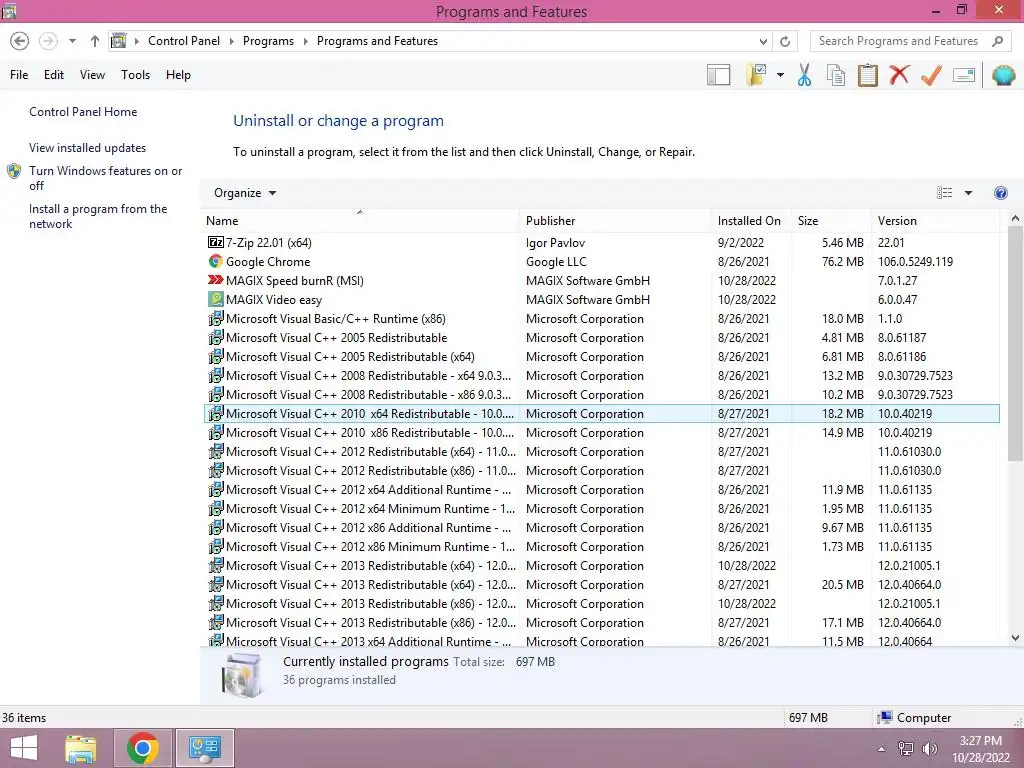Select Google Chrome program entry
This screenshot has width=1024, height=768.
click(601, 262)
